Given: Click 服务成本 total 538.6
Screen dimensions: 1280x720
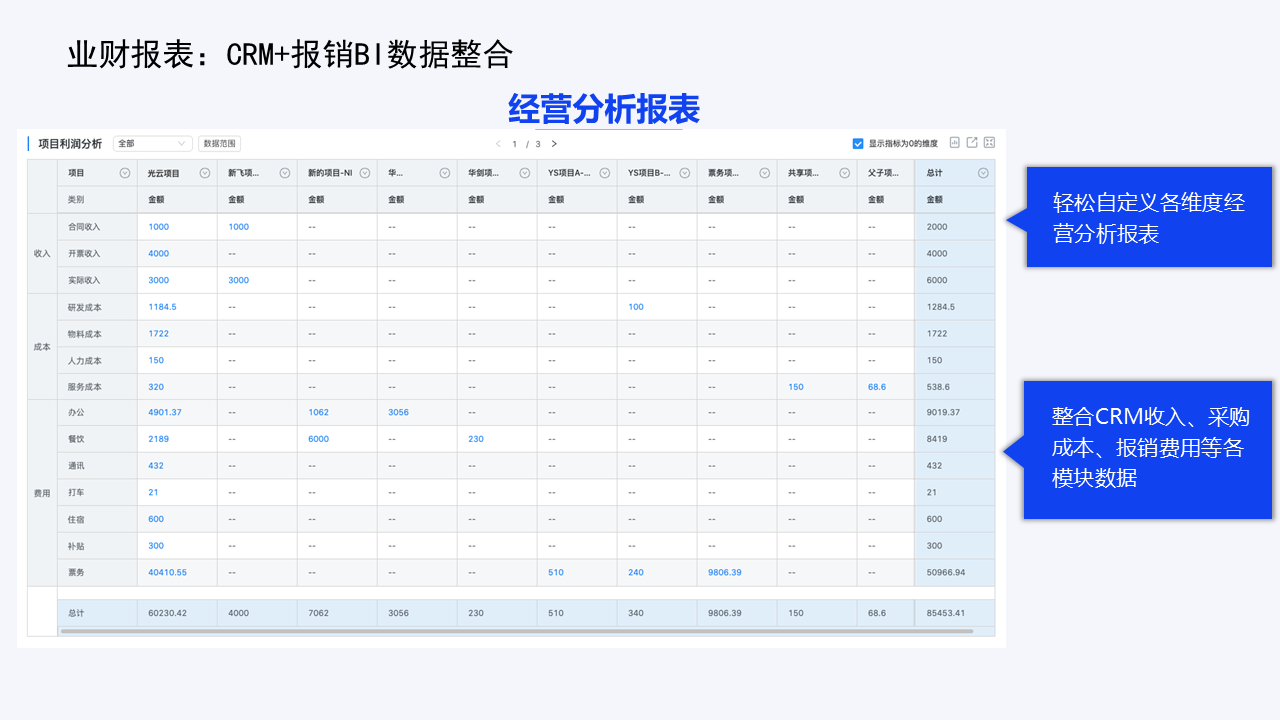Looking at the screenshot, I should coord(938,387).
